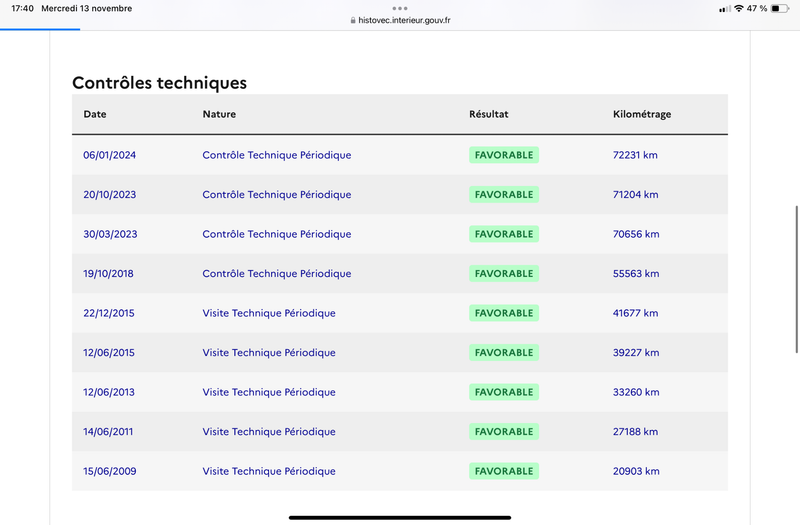
Task: Select date 15/06/2009
Action: click(110, 471)
